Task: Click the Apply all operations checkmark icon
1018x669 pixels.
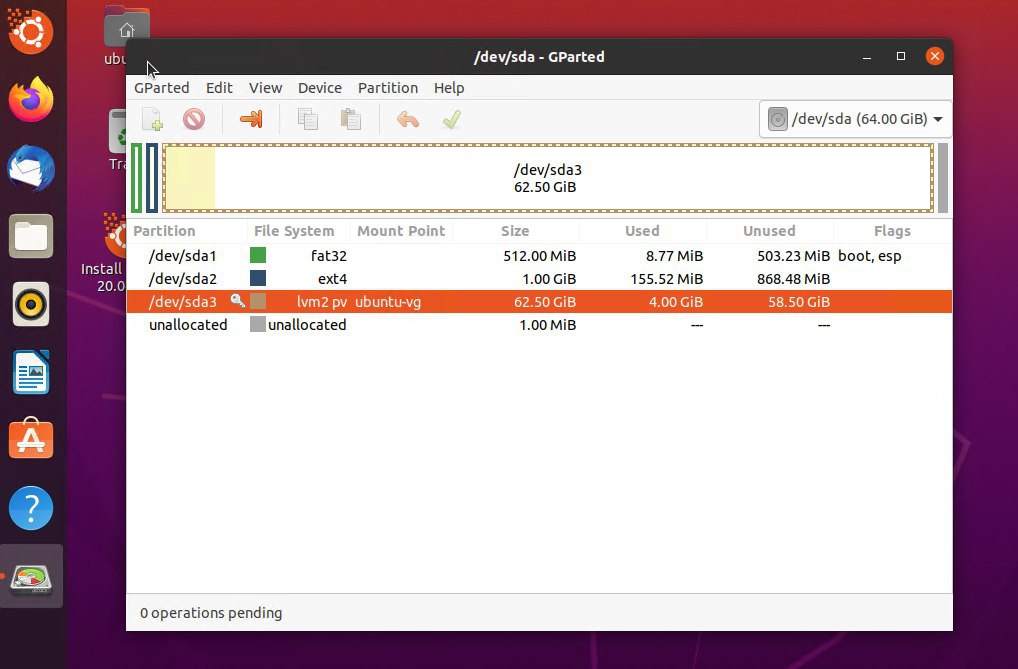Action: [452, 120]
